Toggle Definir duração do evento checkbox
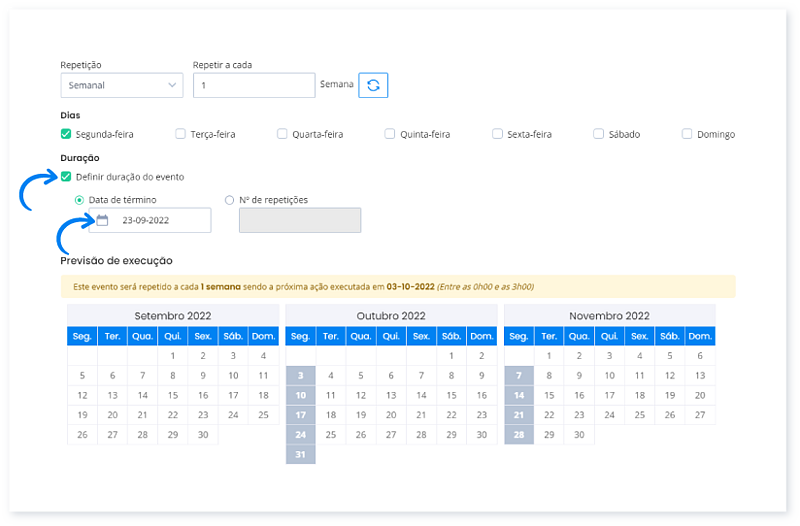This screenshot has width=800, height=526. click(x=66, y=177)
